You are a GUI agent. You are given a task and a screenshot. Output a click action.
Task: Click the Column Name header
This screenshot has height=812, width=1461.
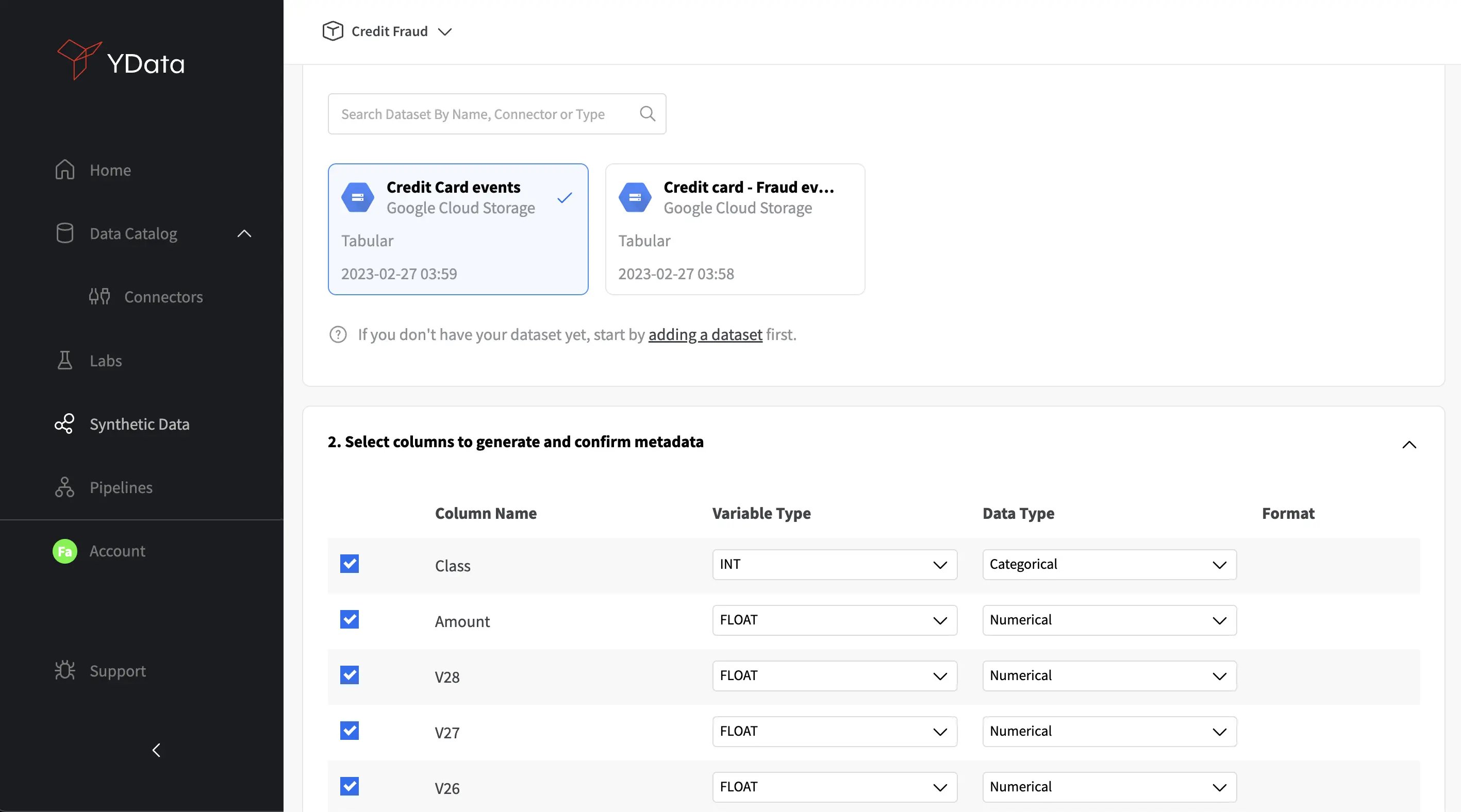click(x=486, y=513)
